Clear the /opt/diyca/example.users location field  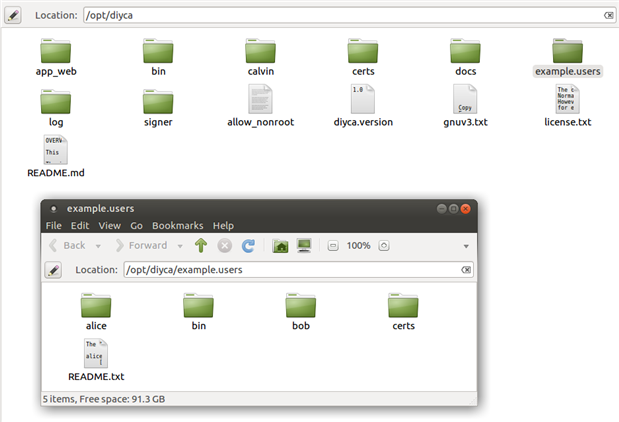point(466,270)
